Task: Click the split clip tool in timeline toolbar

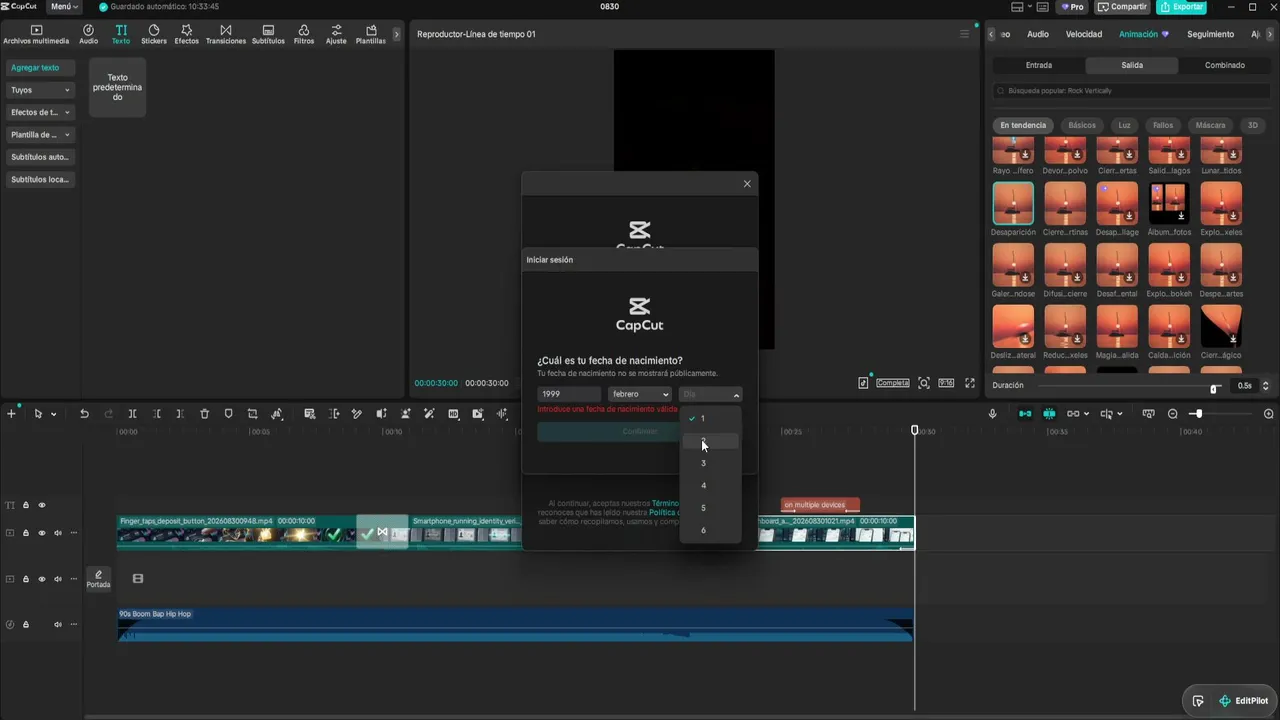Action: [132, 414]
